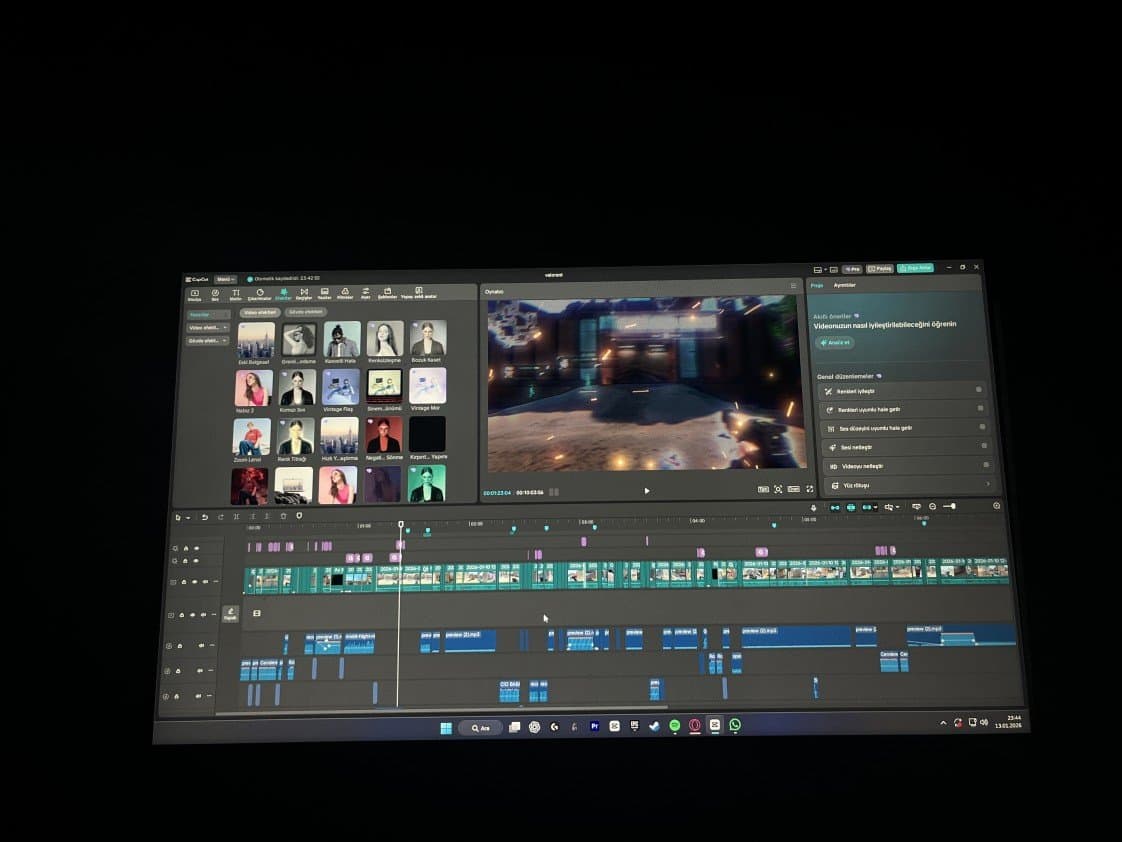Open the Çıkartmalar (stickers) tab icon

[260, 295]
